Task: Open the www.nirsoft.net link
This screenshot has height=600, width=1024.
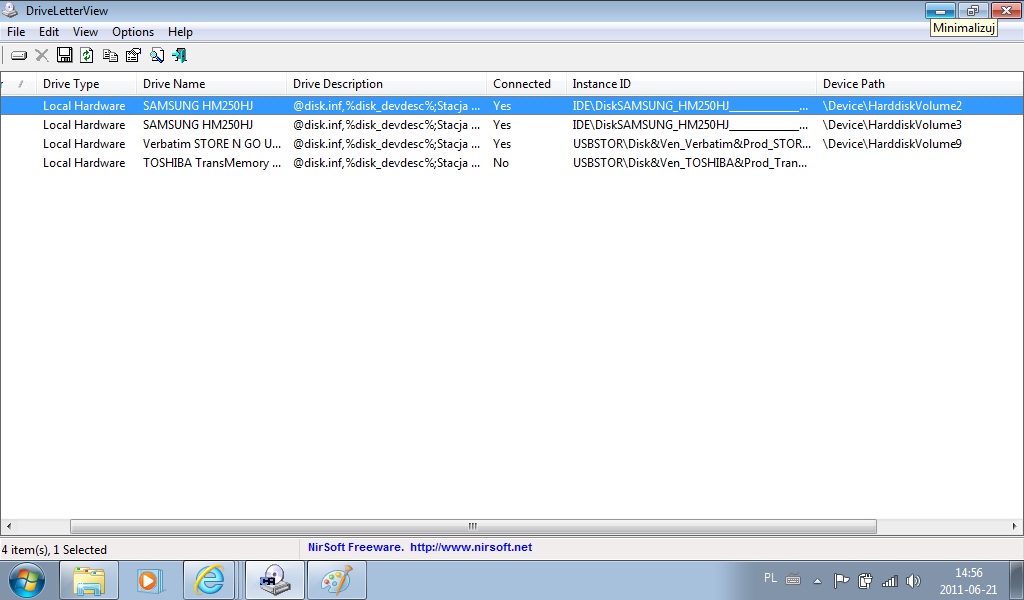Action: pos(471,548)
